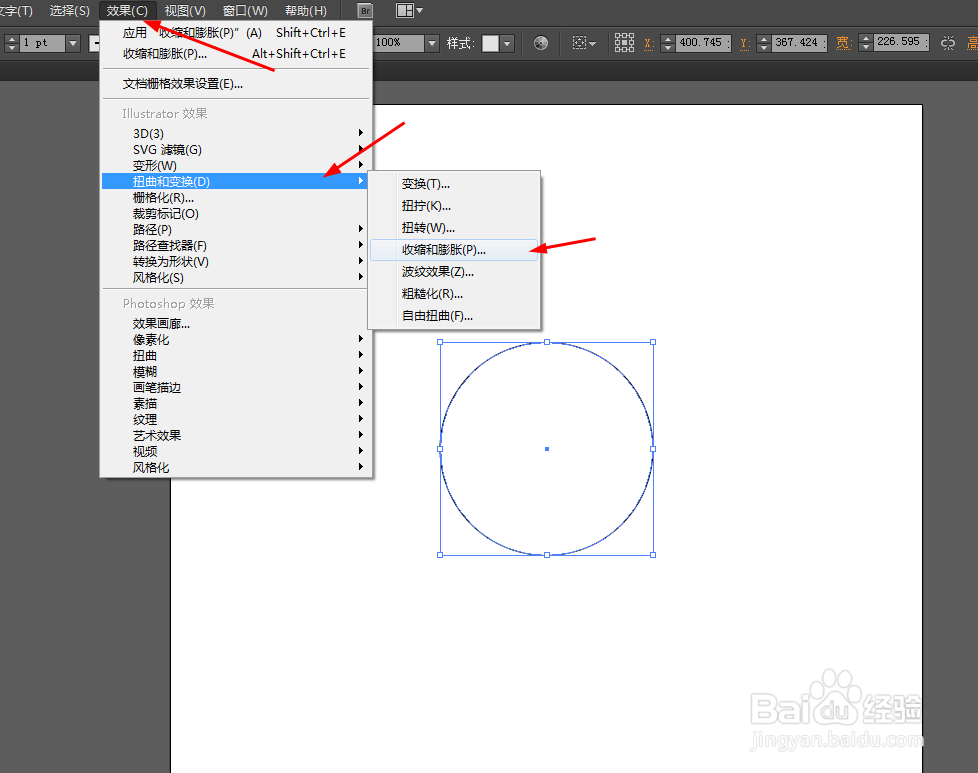
Task: Expand the 路径查找器(F) submenu
Action: pos(236,246)
